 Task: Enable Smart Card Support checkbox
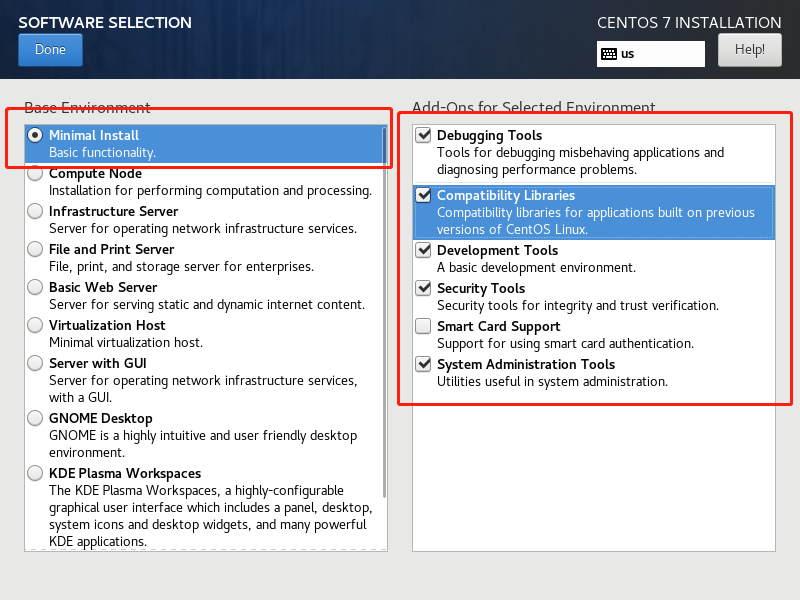click(423, 326)
